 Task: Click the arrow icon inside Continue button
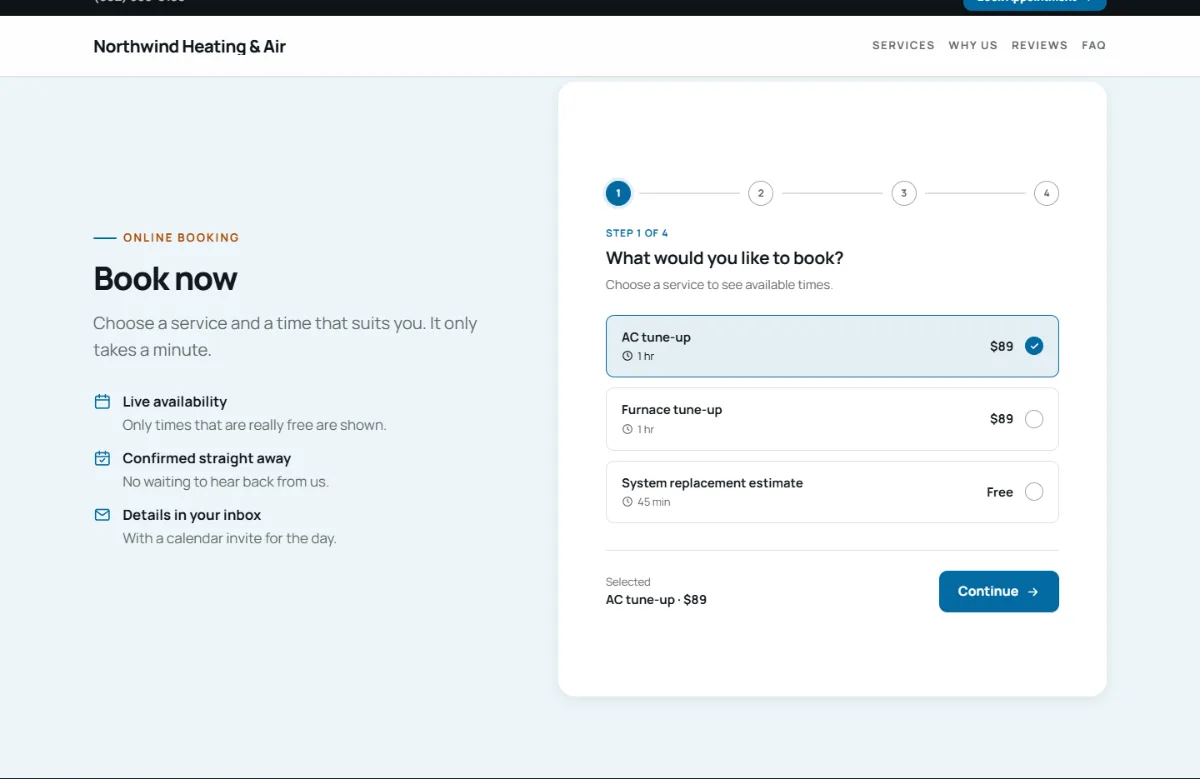(x=1033, y=592)
